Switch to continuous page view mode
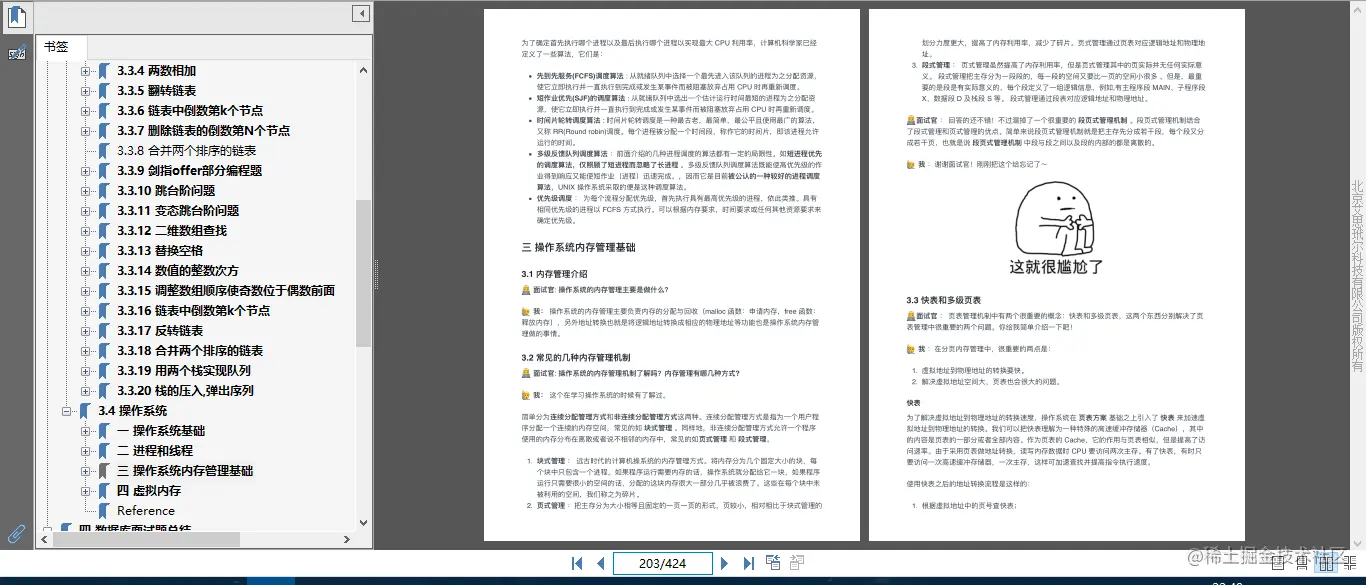The height and width of the screenshot is (585, 1366). click(x=1303, y=565)
